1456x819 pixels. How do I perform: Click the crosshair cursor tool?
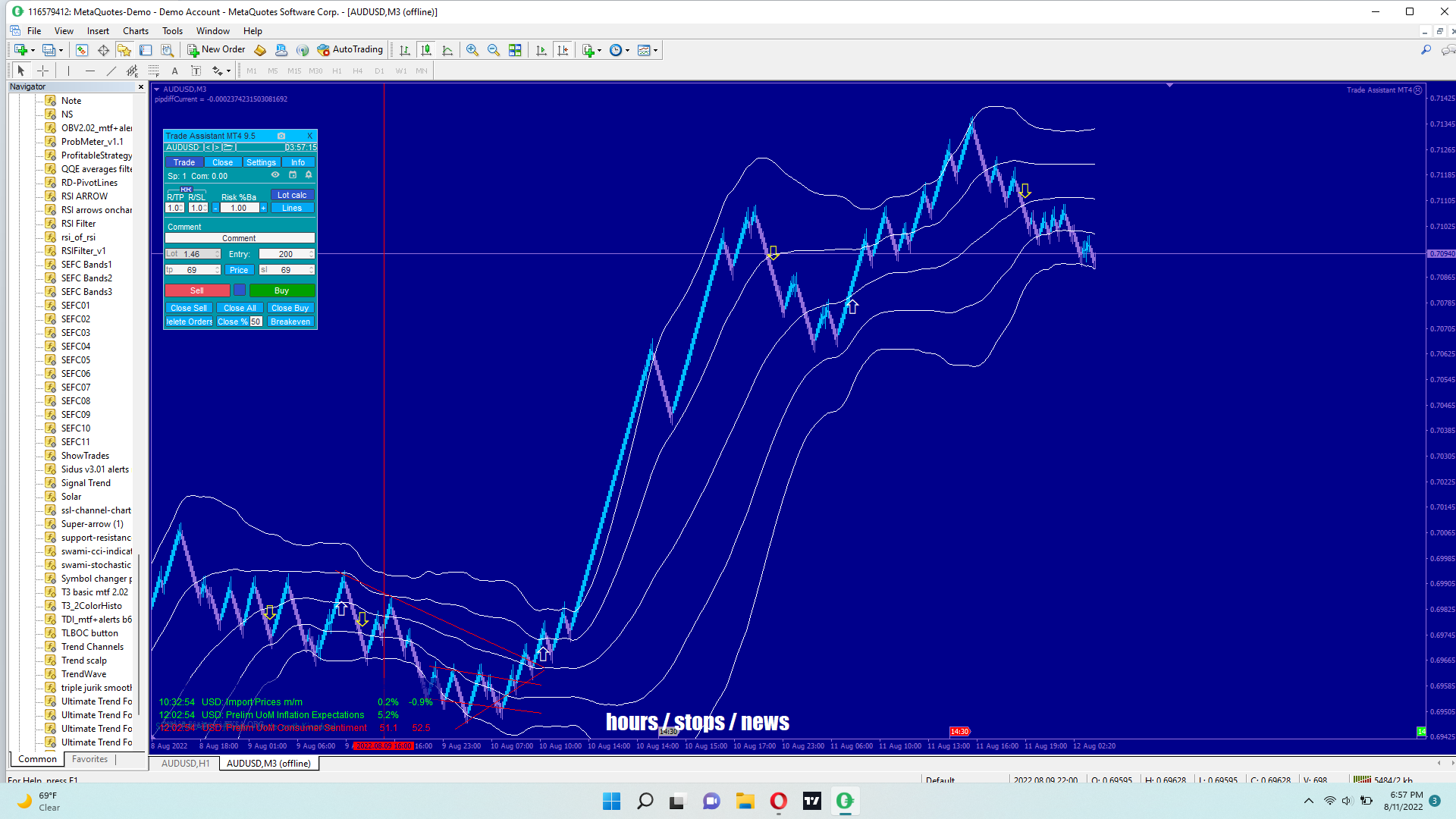pos(43,71)
